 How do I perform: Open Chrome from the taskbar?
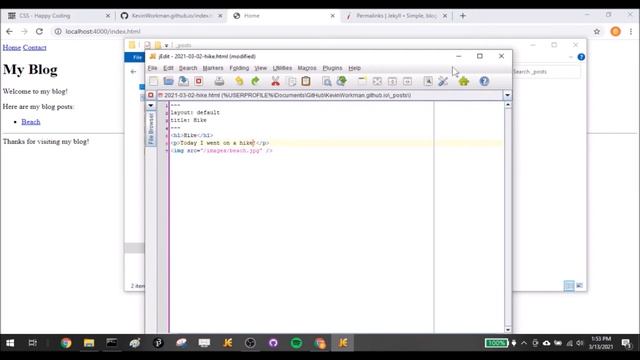point(66,343)
